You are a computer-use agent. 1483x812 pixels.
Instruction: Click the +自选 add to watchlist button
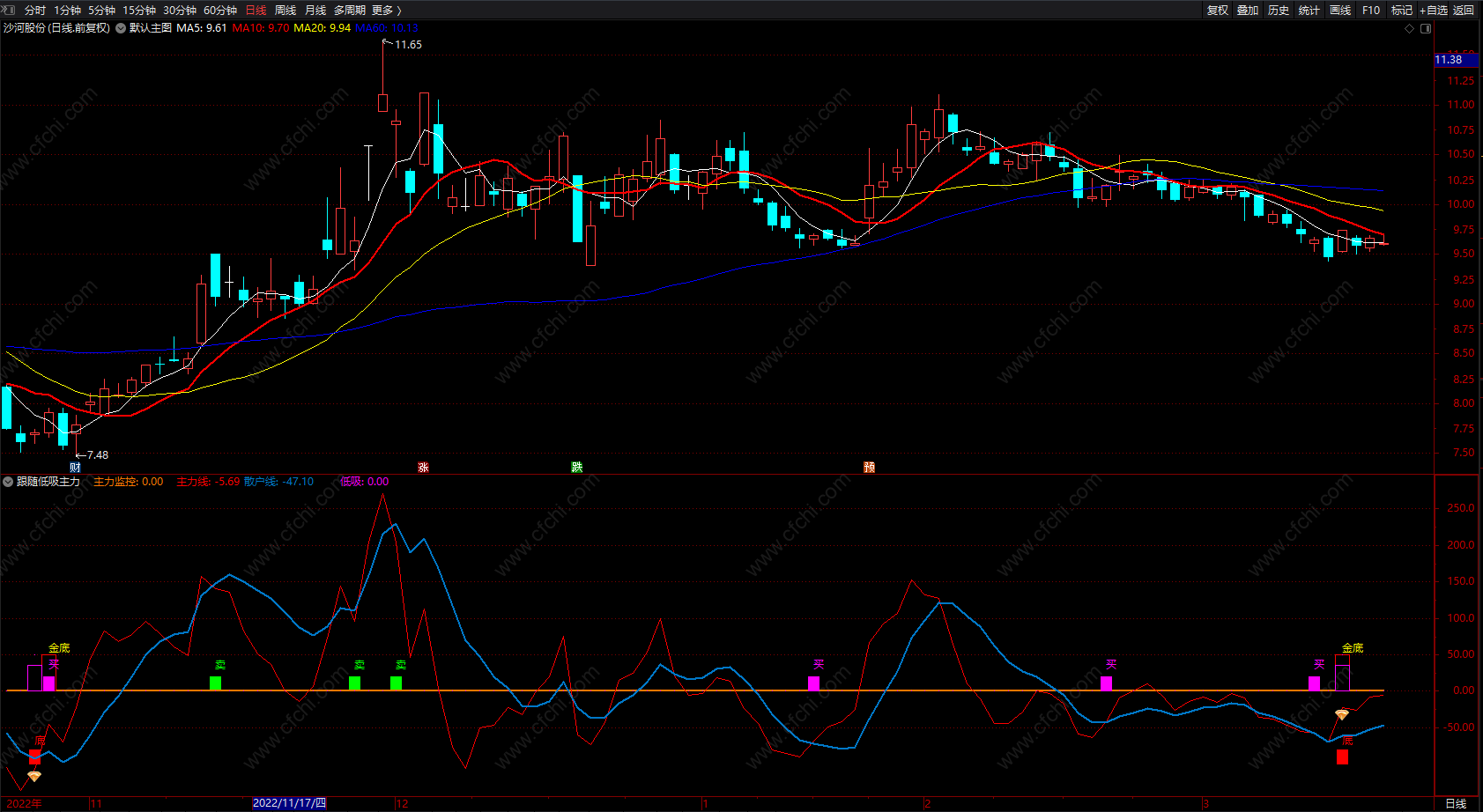[1433, 10]
